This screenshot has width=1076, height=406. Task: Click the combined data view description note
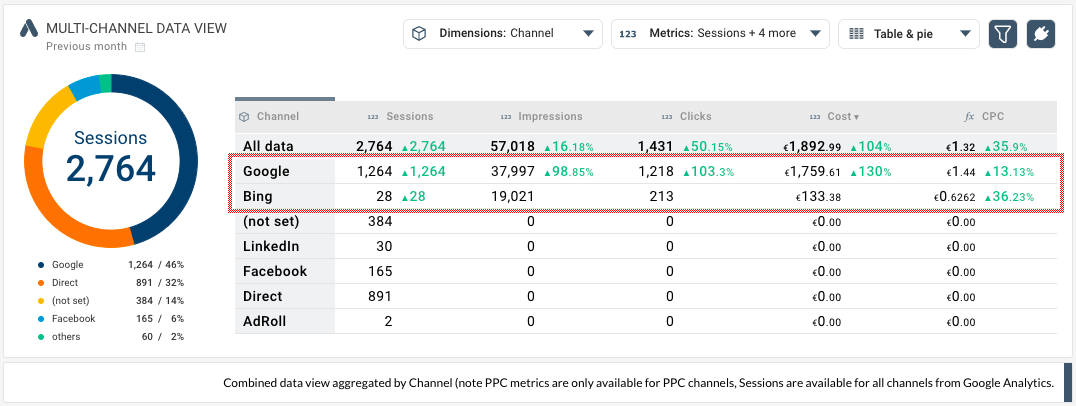638,383
